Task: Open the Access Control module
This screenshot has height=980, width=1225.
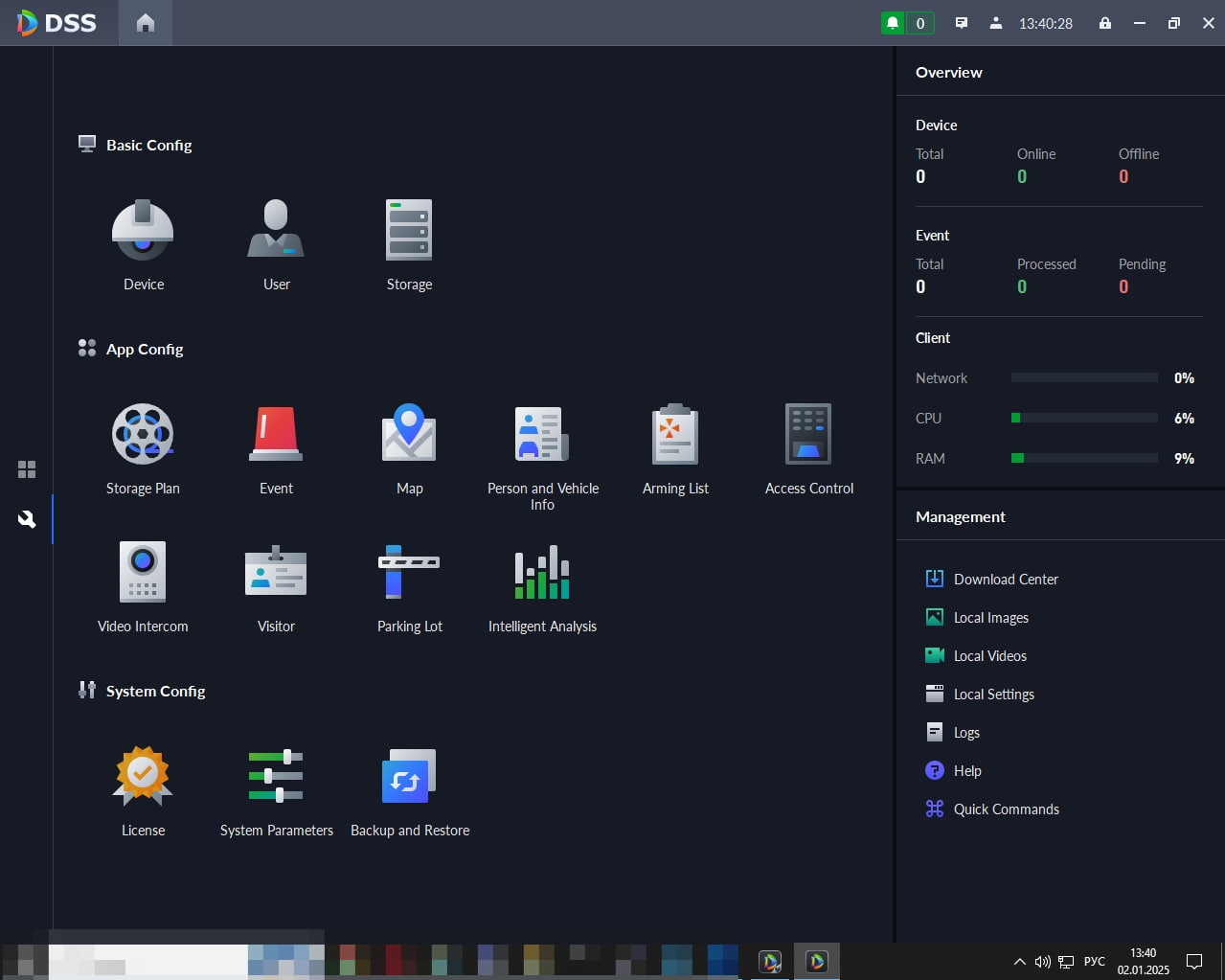Action: pyautogui.click(x=808, y=434)
